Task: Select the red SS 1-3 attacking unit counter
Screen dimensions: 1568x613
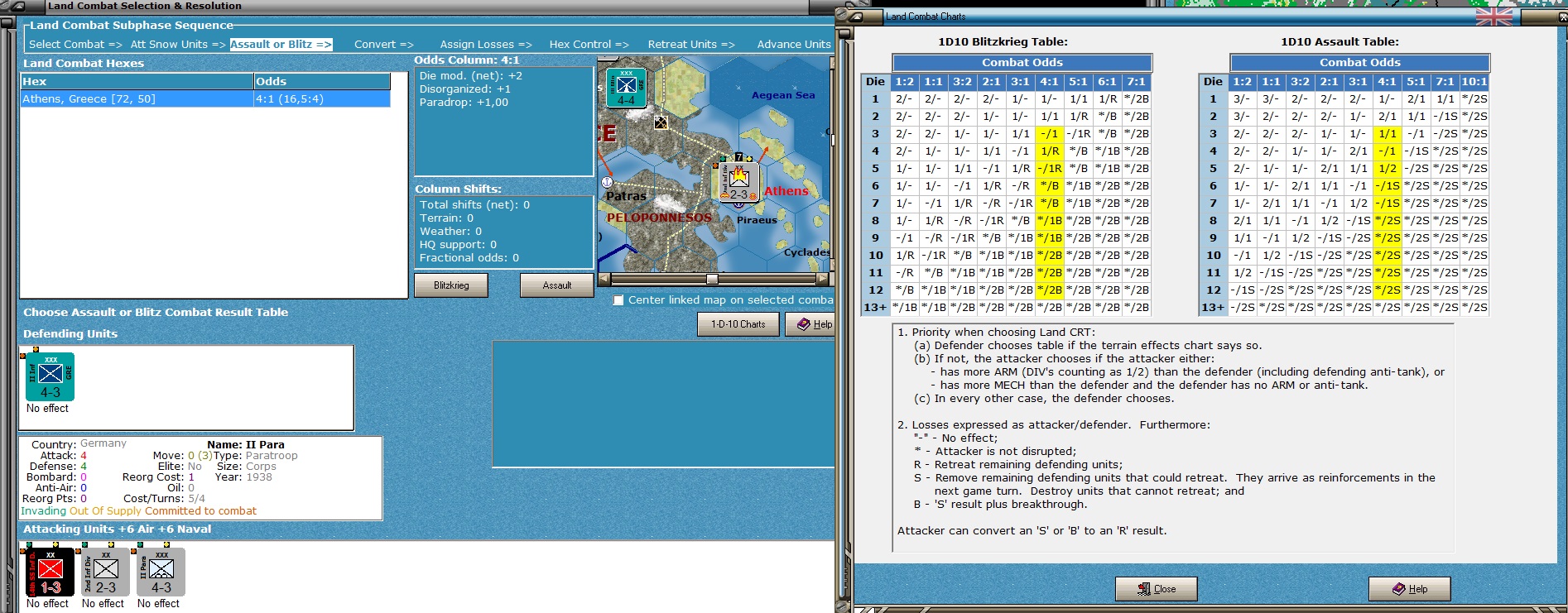Action: (x=51, y=572)
